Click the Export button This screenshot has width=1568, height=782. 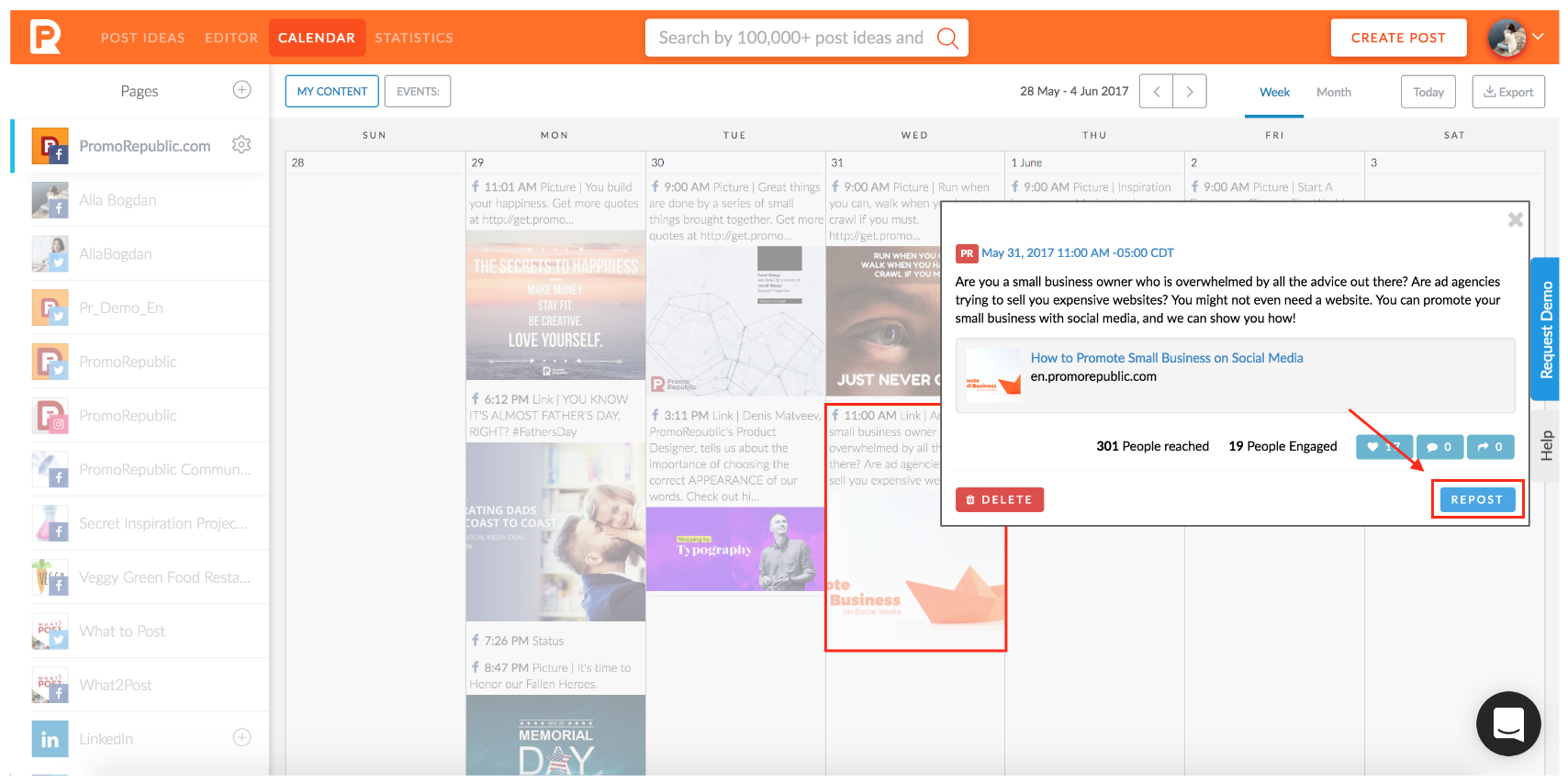(x=1508, y=92)
